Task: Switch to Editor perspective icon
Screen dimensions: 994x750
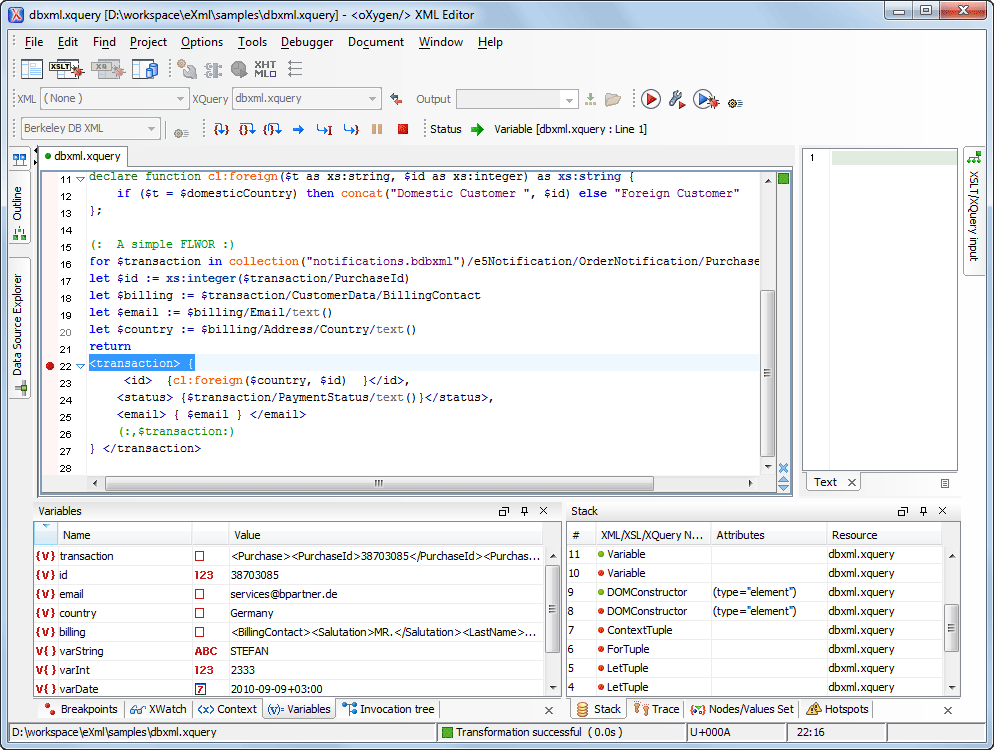Action: [x=32, y=68]
